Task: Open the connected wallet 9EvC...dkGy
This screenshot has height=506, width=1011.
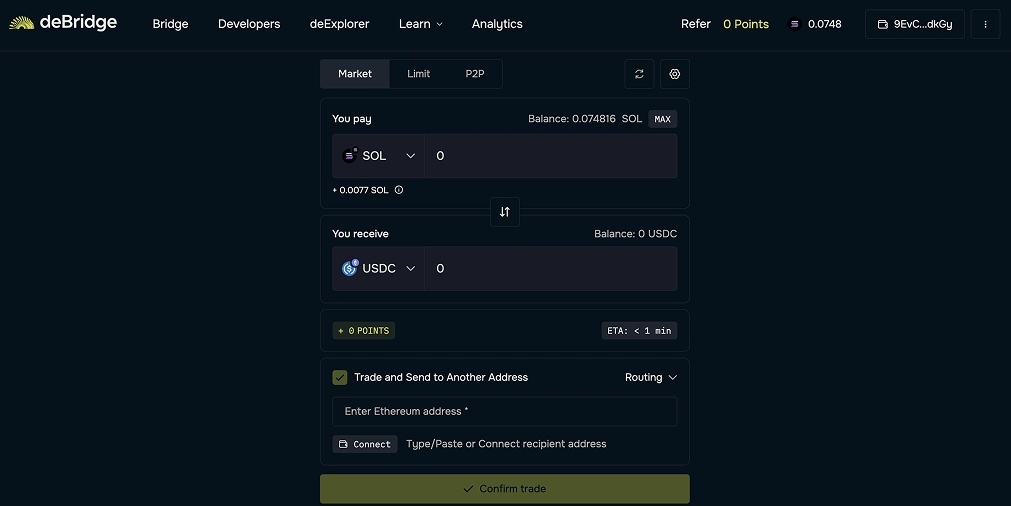Action: 914,24
